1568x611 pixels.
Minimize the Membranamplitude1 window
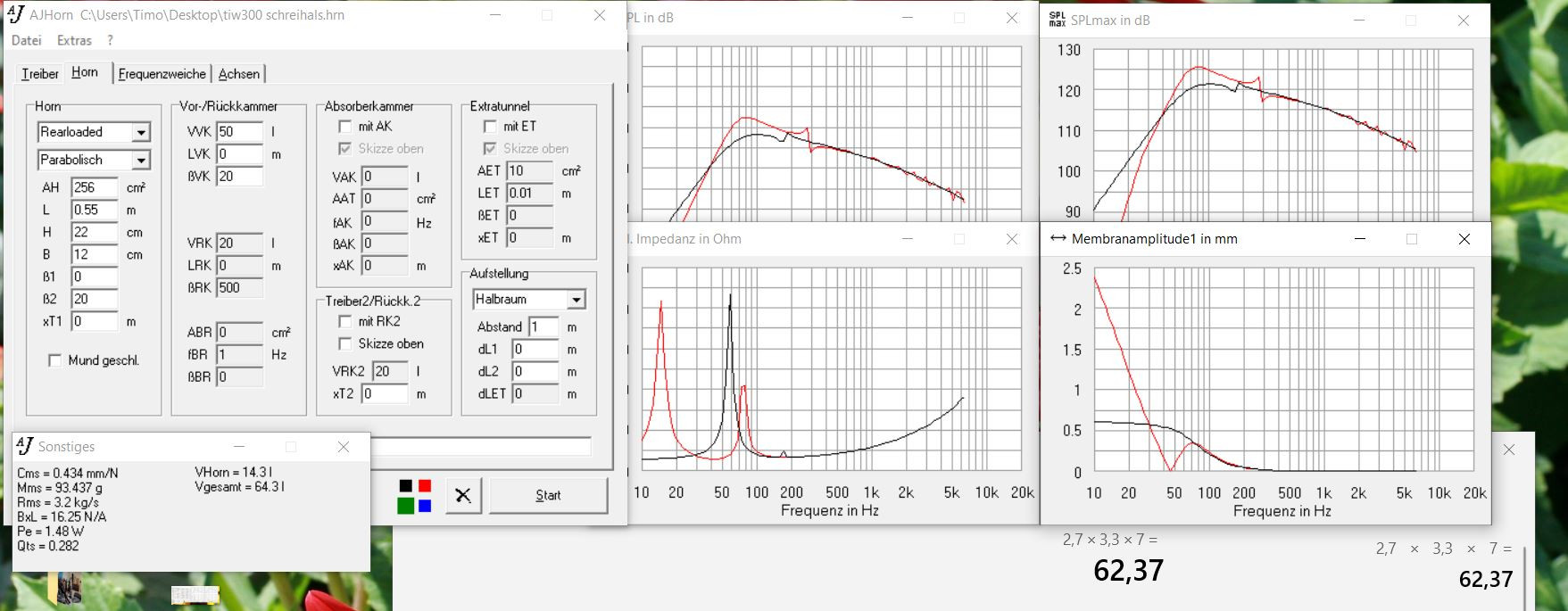coord(1360,239)
